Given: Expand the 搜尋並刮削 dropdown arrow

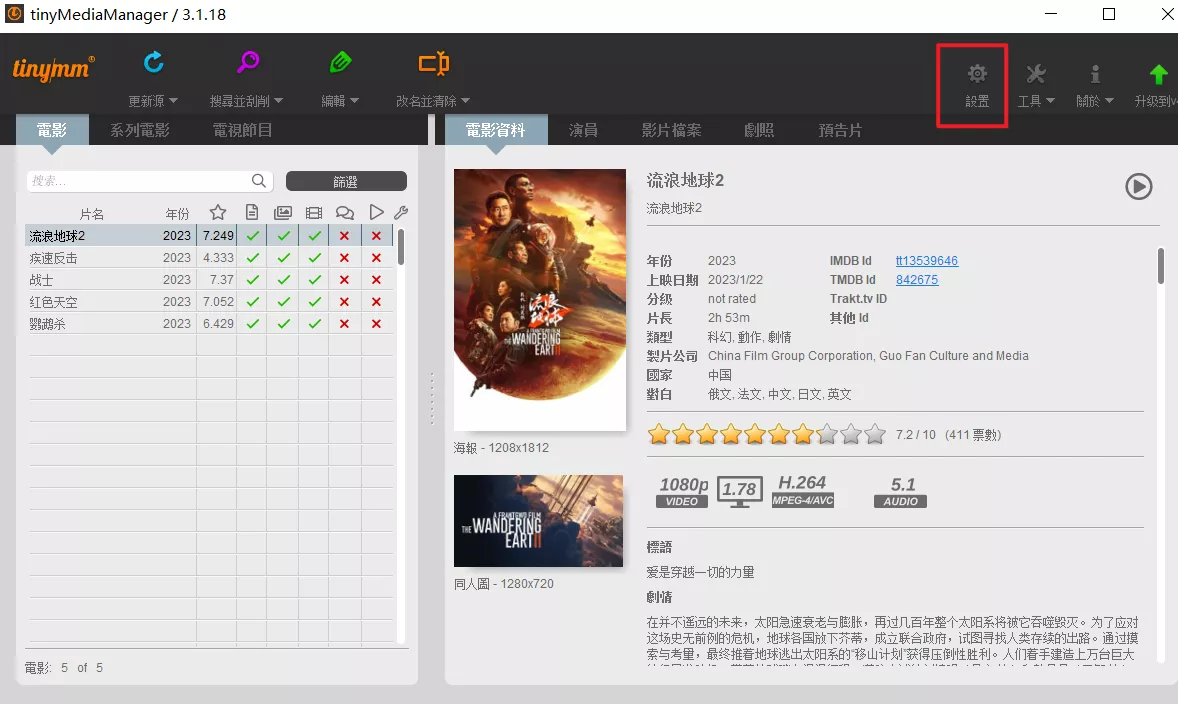Looking at the screenshot, I should click(279, 101).
